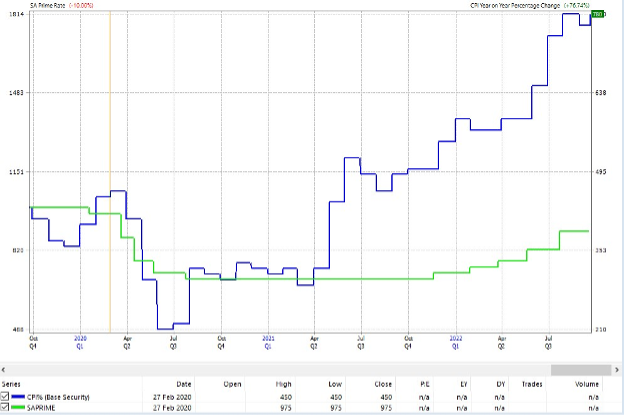624x416 pixels.
Task: Sort by the Date column header
Action: pyautogui.click(x=184, y=383)
